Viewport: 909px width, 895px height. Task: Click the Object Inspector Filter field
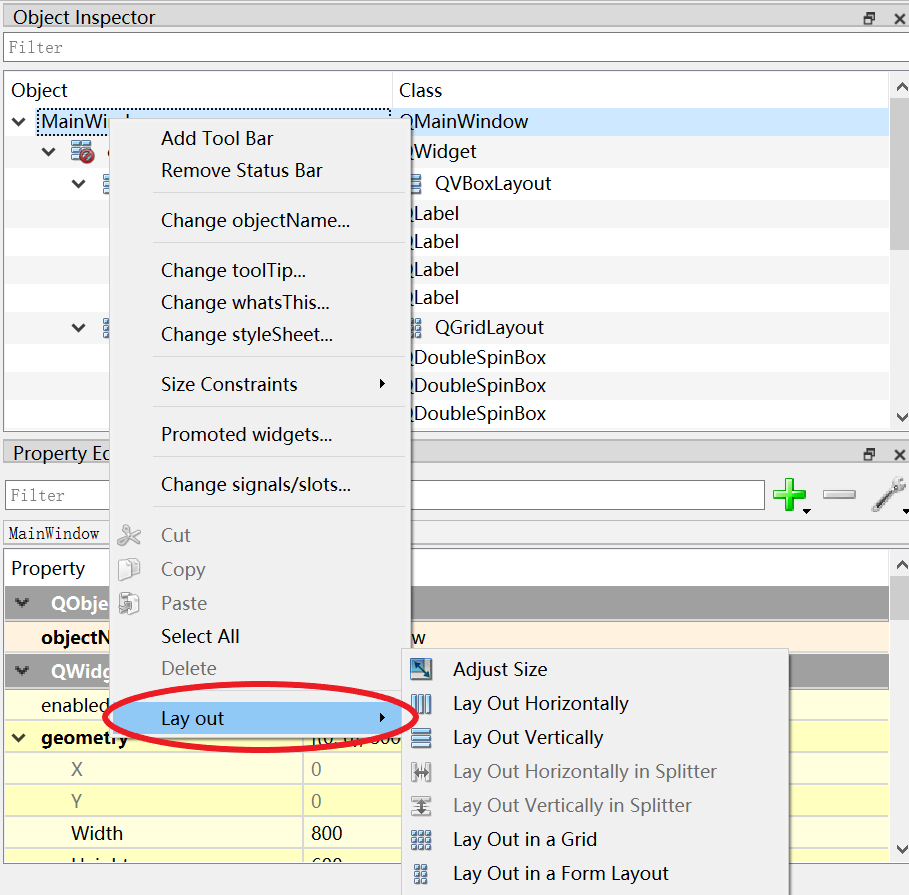click(456, 47)
